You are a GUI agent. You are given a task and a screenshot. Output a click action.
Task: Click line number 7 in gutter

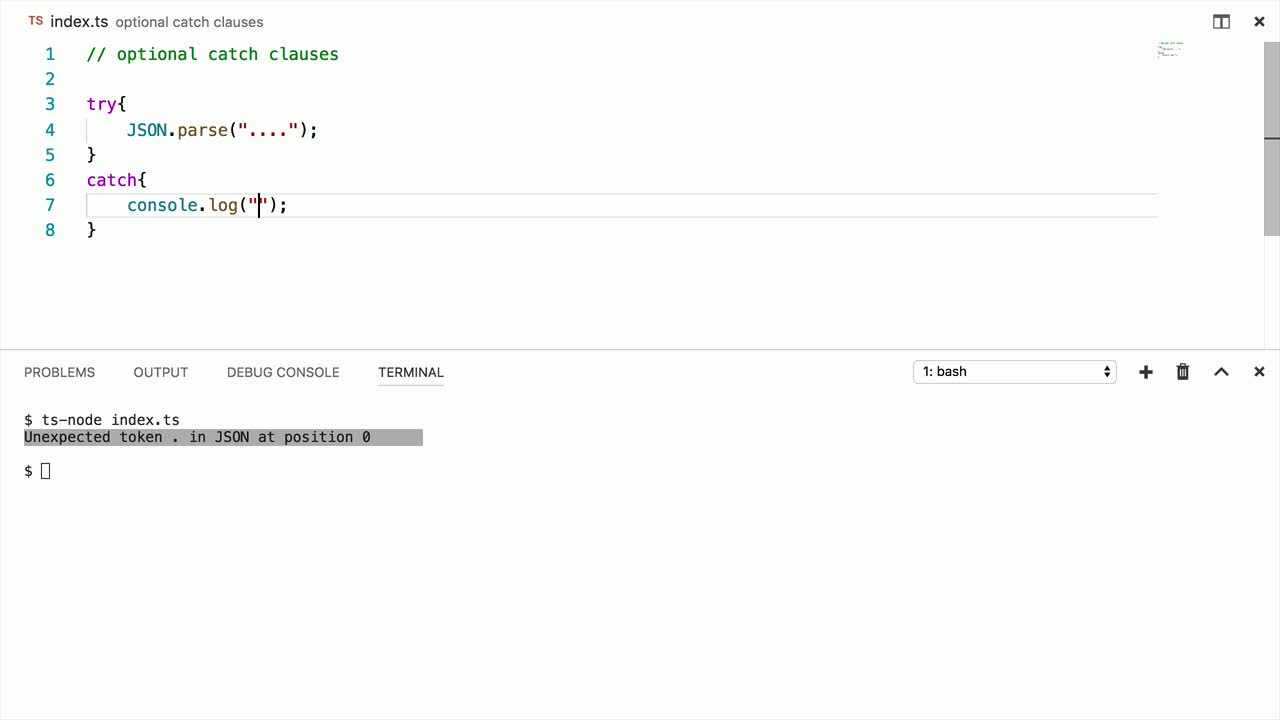point(50,205)
